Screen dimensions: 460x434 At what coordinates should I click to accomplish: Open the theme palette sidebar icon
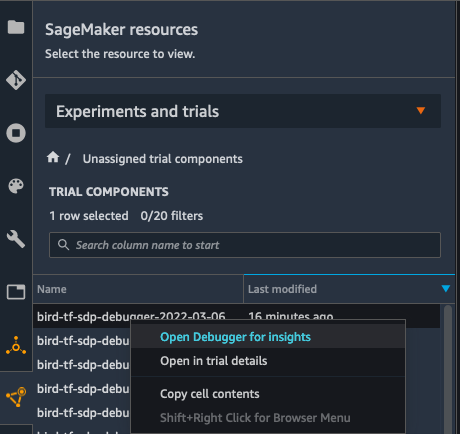[x=16, y=186]
